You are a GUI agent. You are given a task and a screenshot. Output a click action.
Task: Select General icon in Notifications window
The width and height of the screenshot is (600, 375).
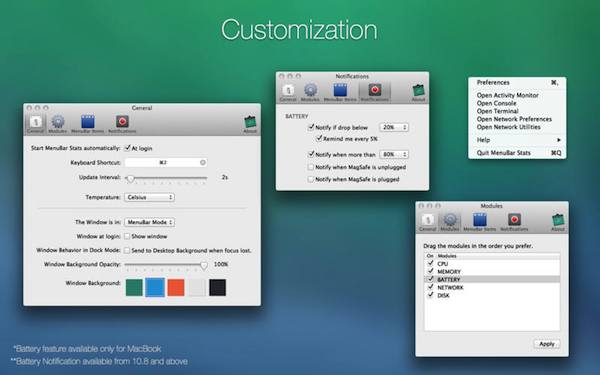click(288, 90)
